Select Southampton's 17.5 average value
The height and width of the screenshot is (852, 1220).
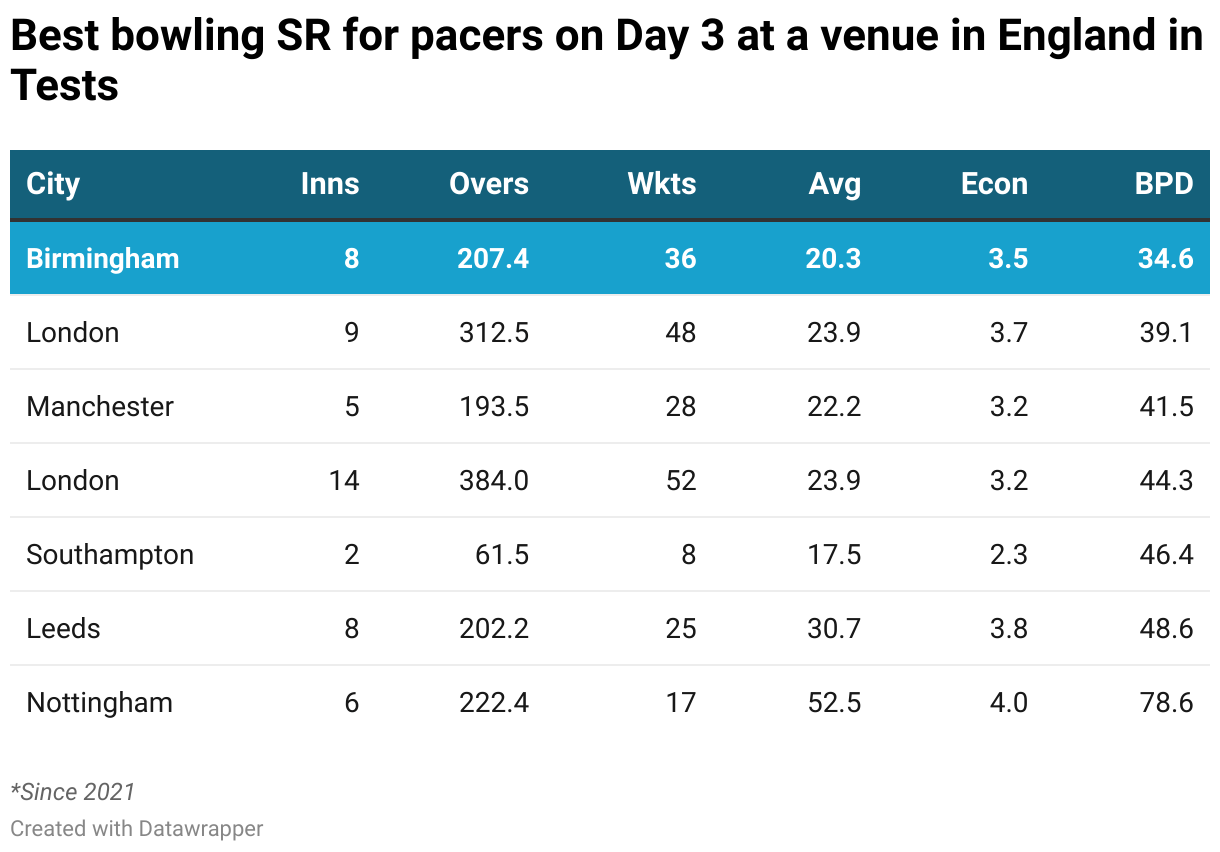(834, 554)
